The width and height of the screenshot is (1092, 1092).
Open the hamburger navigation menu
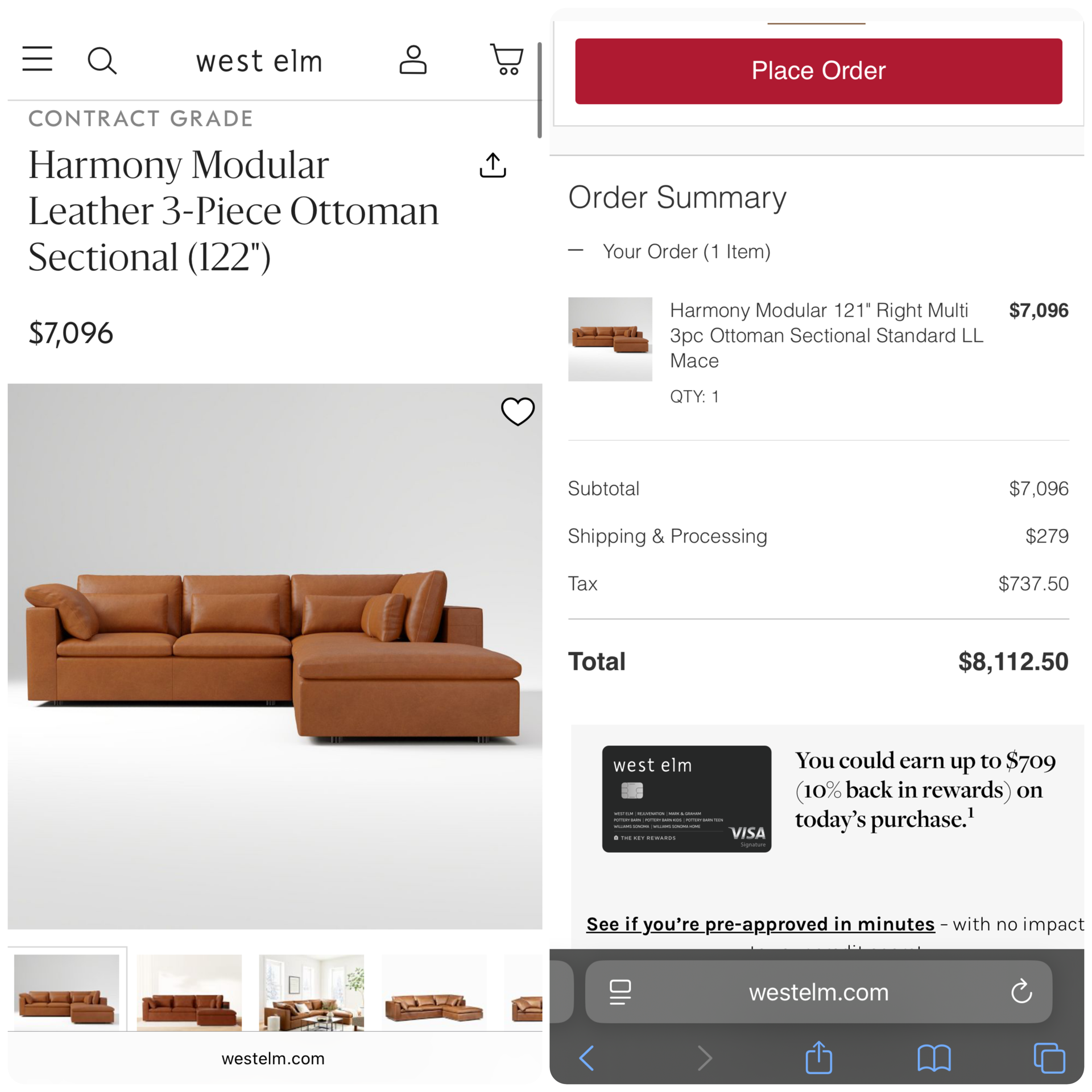click(x=37, y=60)
